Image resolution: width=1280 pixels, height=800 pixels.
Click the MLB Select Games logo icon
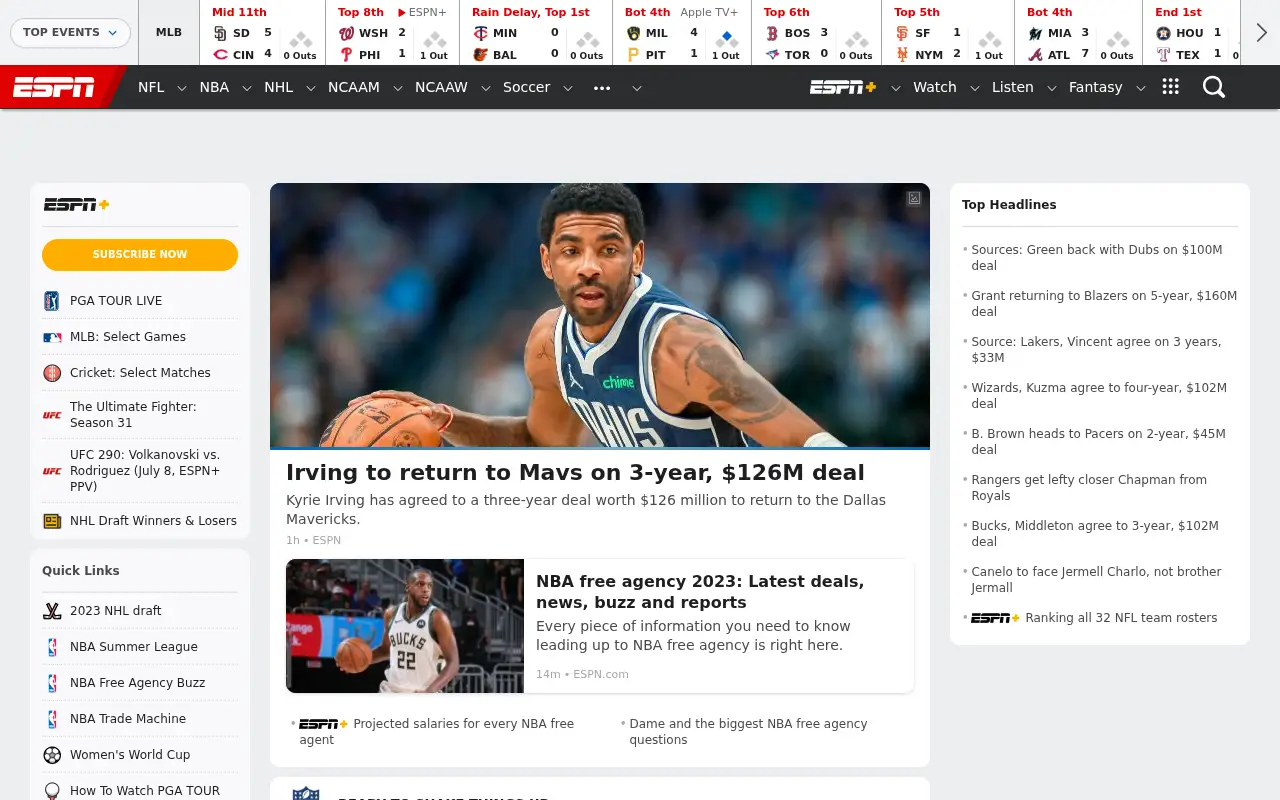point(52,337)
